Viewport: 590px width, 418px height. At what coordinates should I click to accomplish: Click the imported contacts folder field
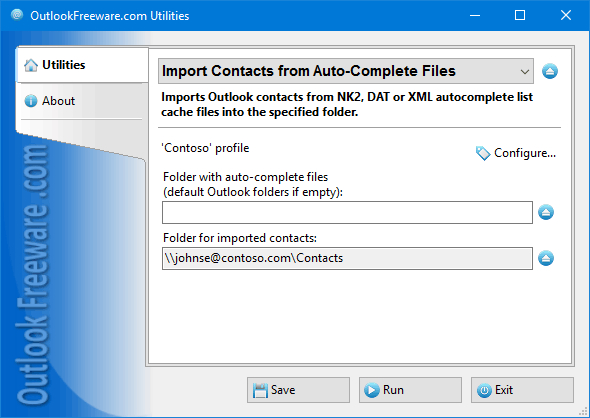click(347, 258)
